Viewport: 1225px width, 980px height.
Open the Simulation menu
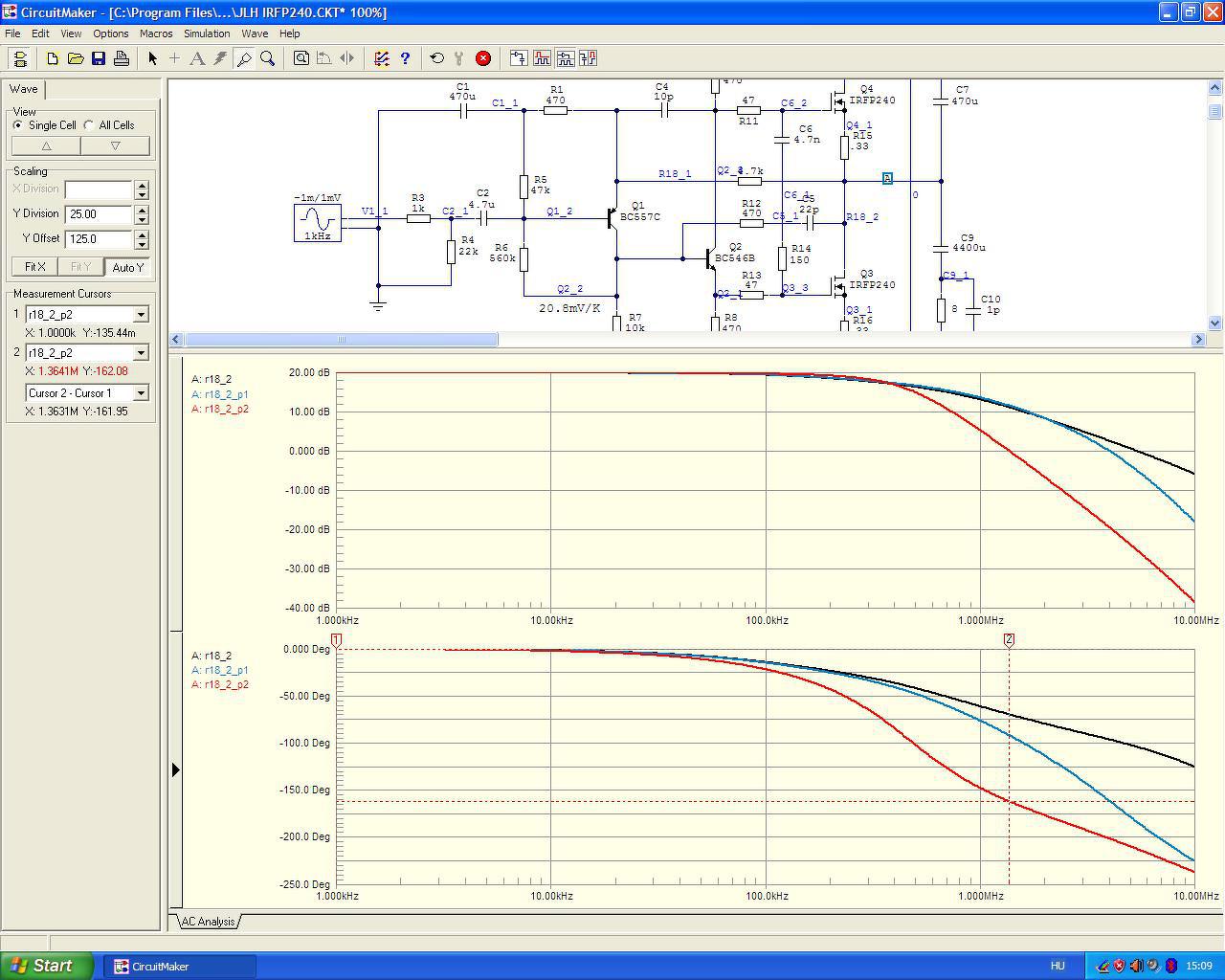point(207,33)
